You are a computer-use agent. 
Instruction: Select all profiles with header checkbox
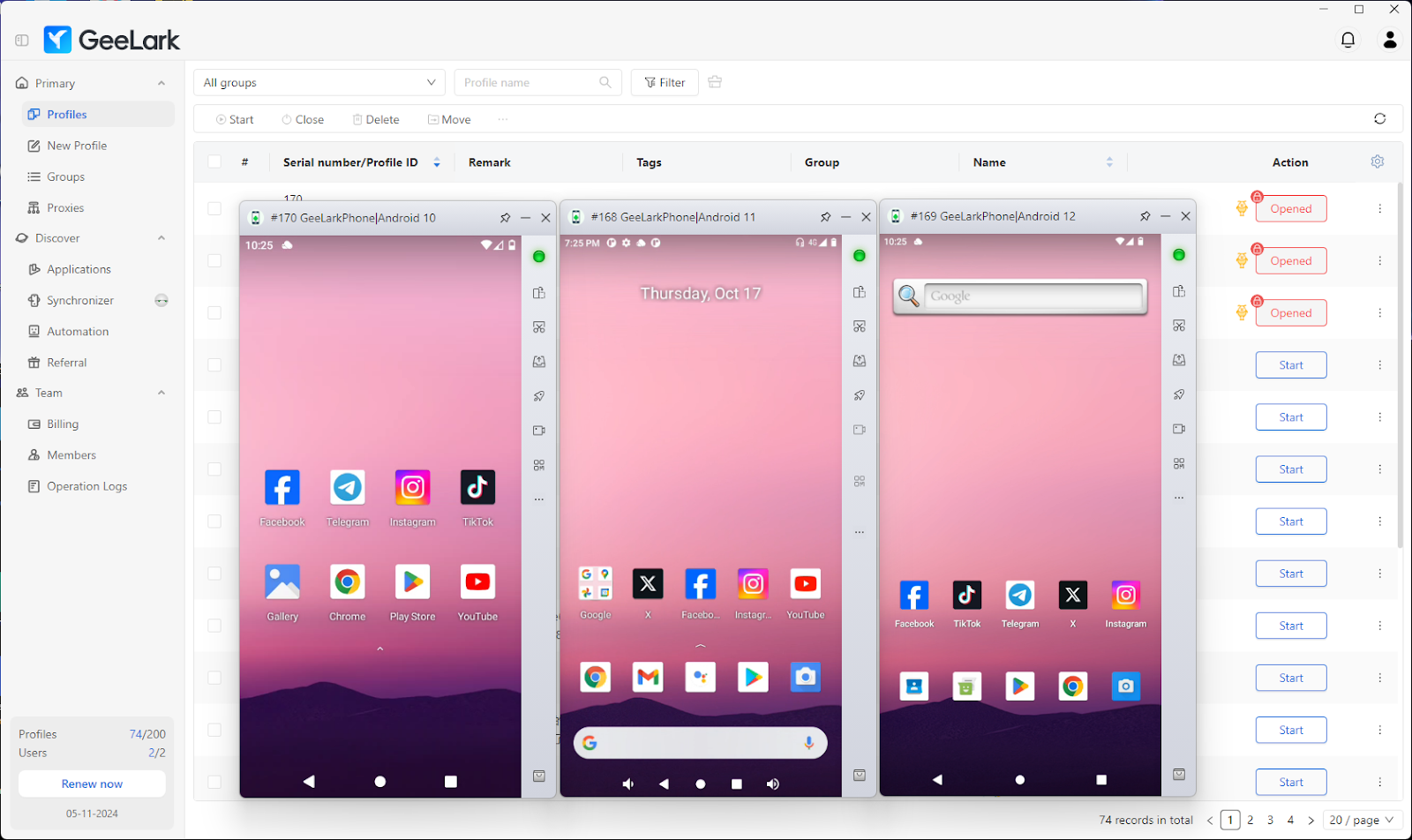point(214,161)
